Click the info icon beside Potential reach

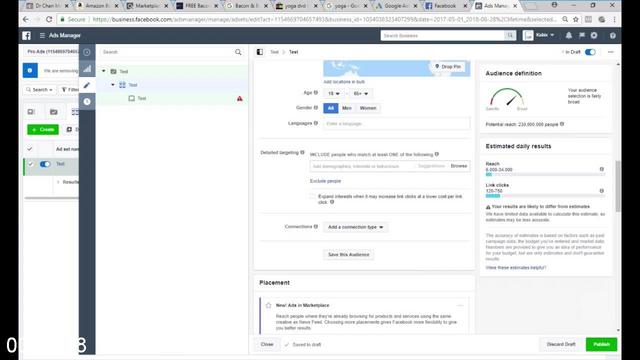[562, 124]
